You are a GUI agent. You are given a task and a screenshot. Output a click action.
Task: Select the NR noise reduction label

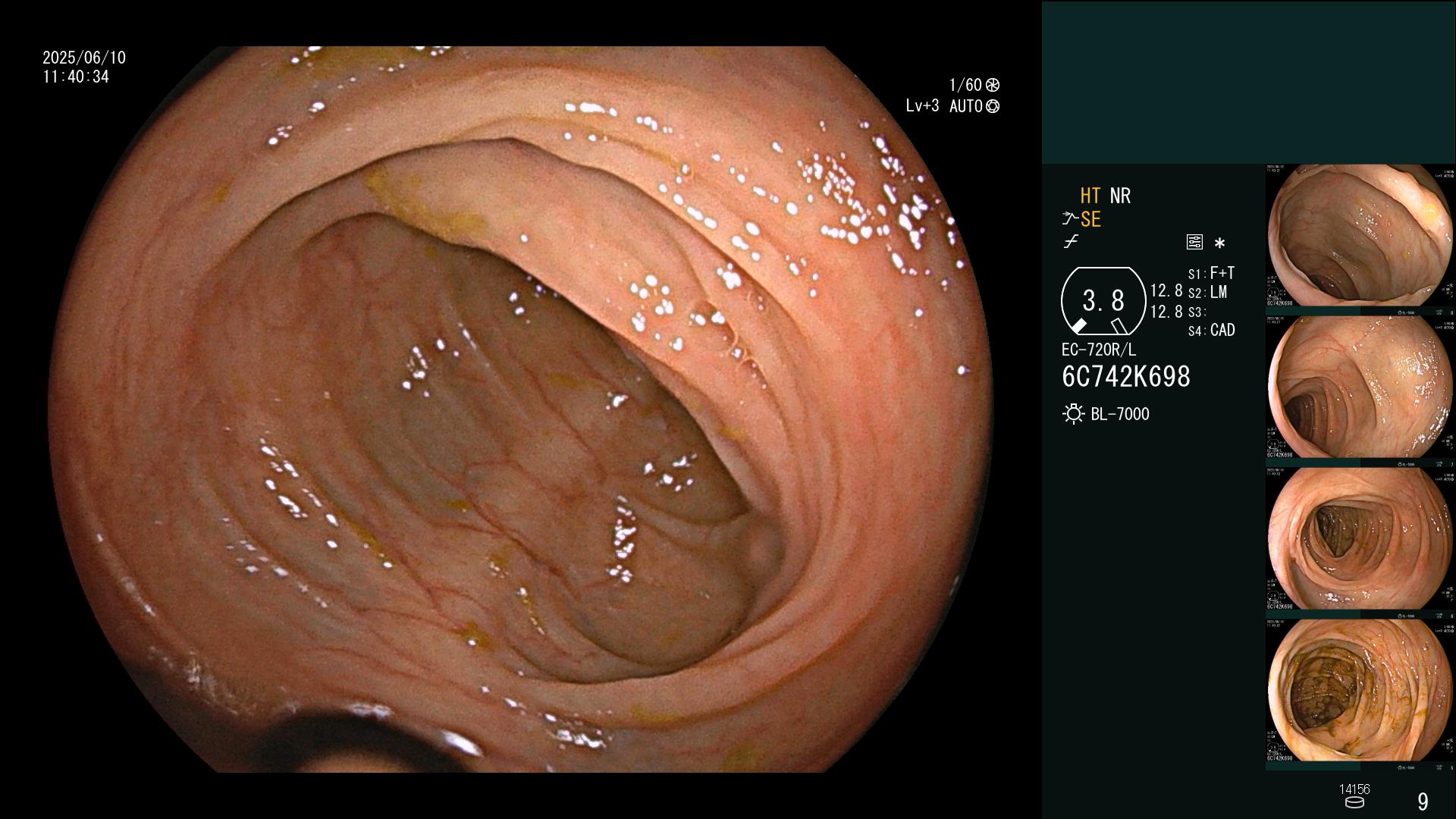(1120, 196)
